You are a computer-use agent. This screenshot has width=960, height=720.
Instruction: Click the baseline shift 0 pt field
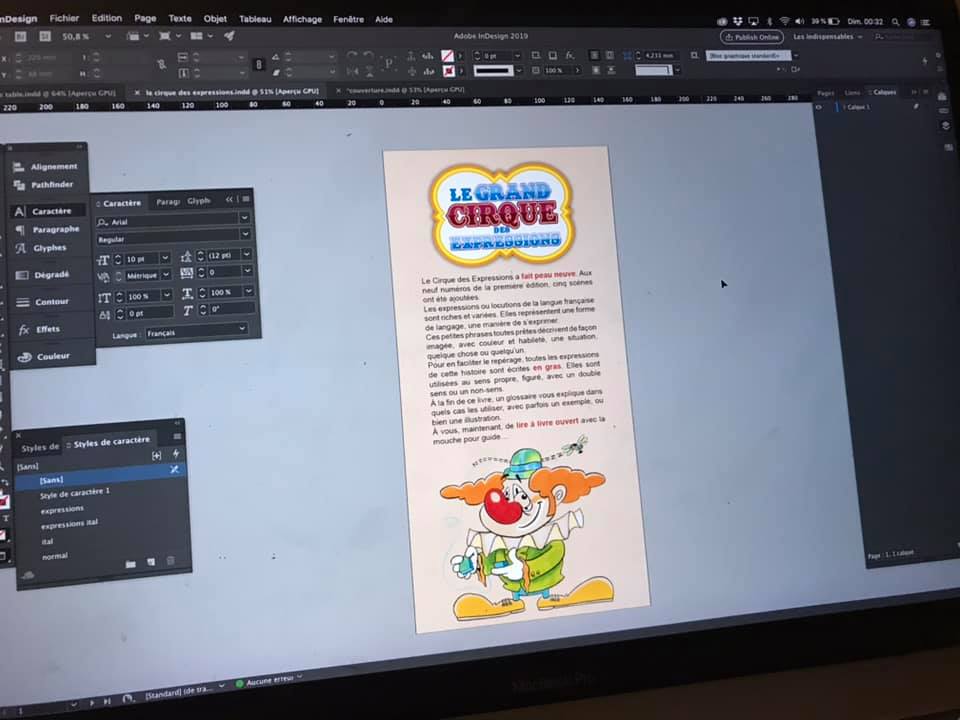pyautogui.click(x=149, y=313)
